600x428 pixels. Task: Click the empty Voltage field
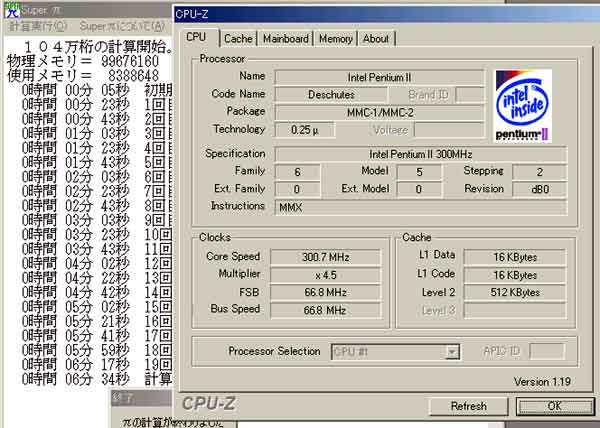click(449, 130)
